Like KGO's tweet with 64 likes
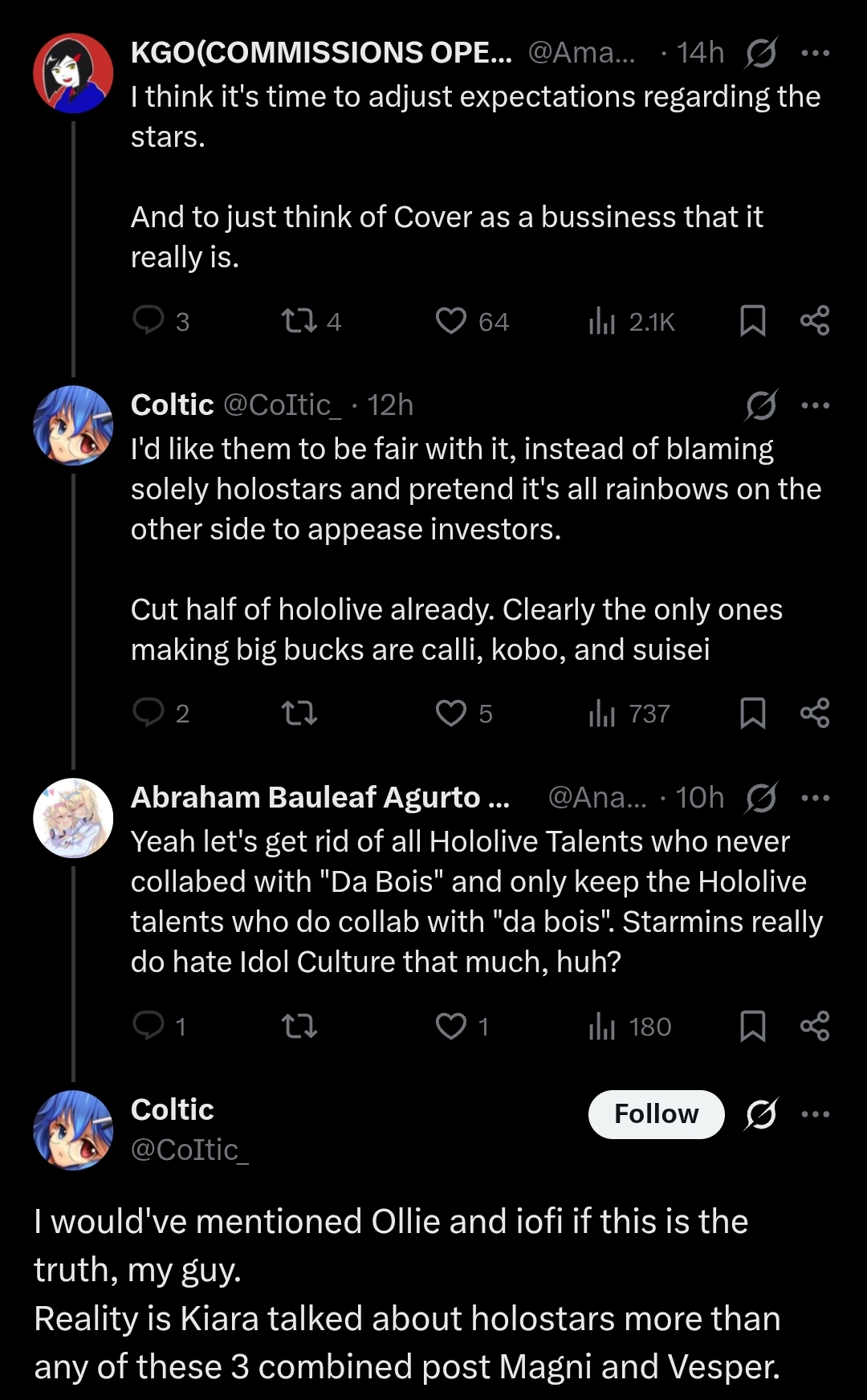This screenshot has height=1400, width=867. point(451,321)
